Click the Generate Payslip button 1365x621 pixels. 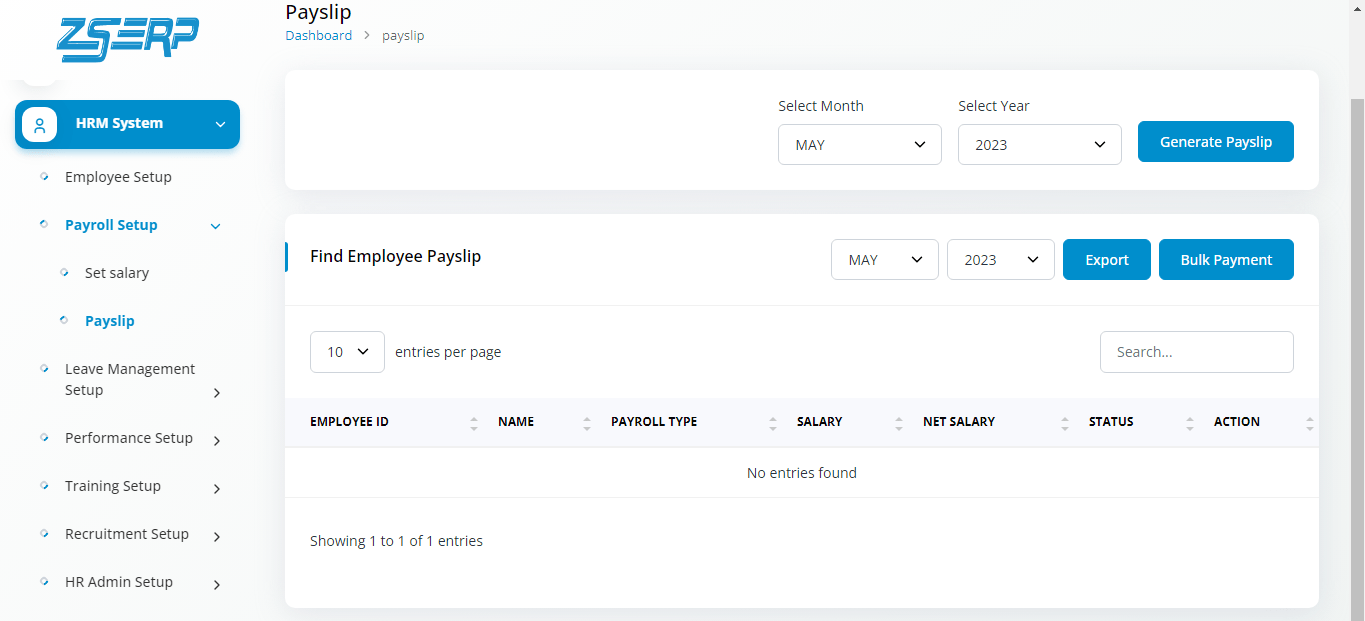(1216, 142)
